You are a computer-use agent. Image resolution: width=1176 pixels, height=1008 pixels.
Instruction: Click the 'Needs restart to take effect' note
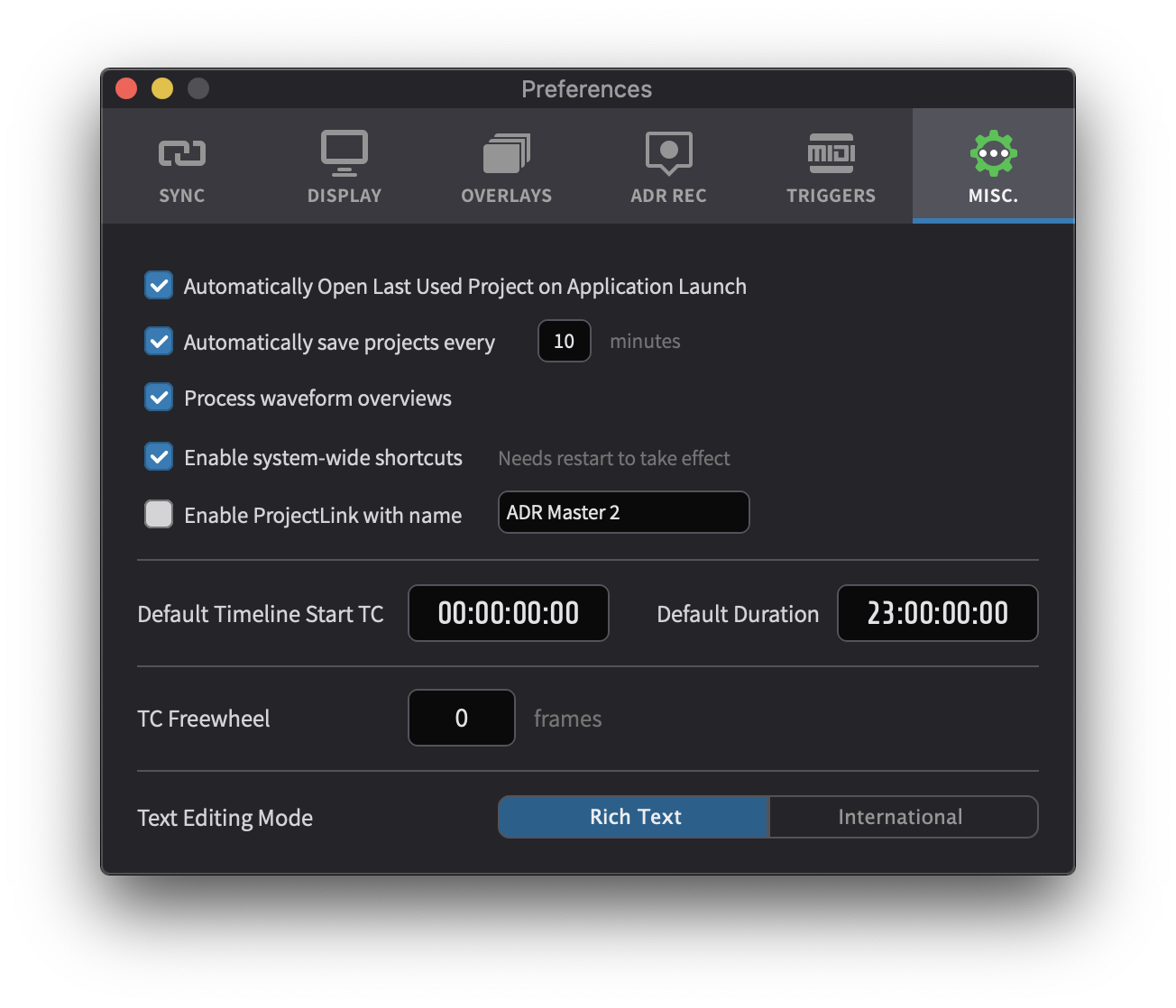point(614,458)
